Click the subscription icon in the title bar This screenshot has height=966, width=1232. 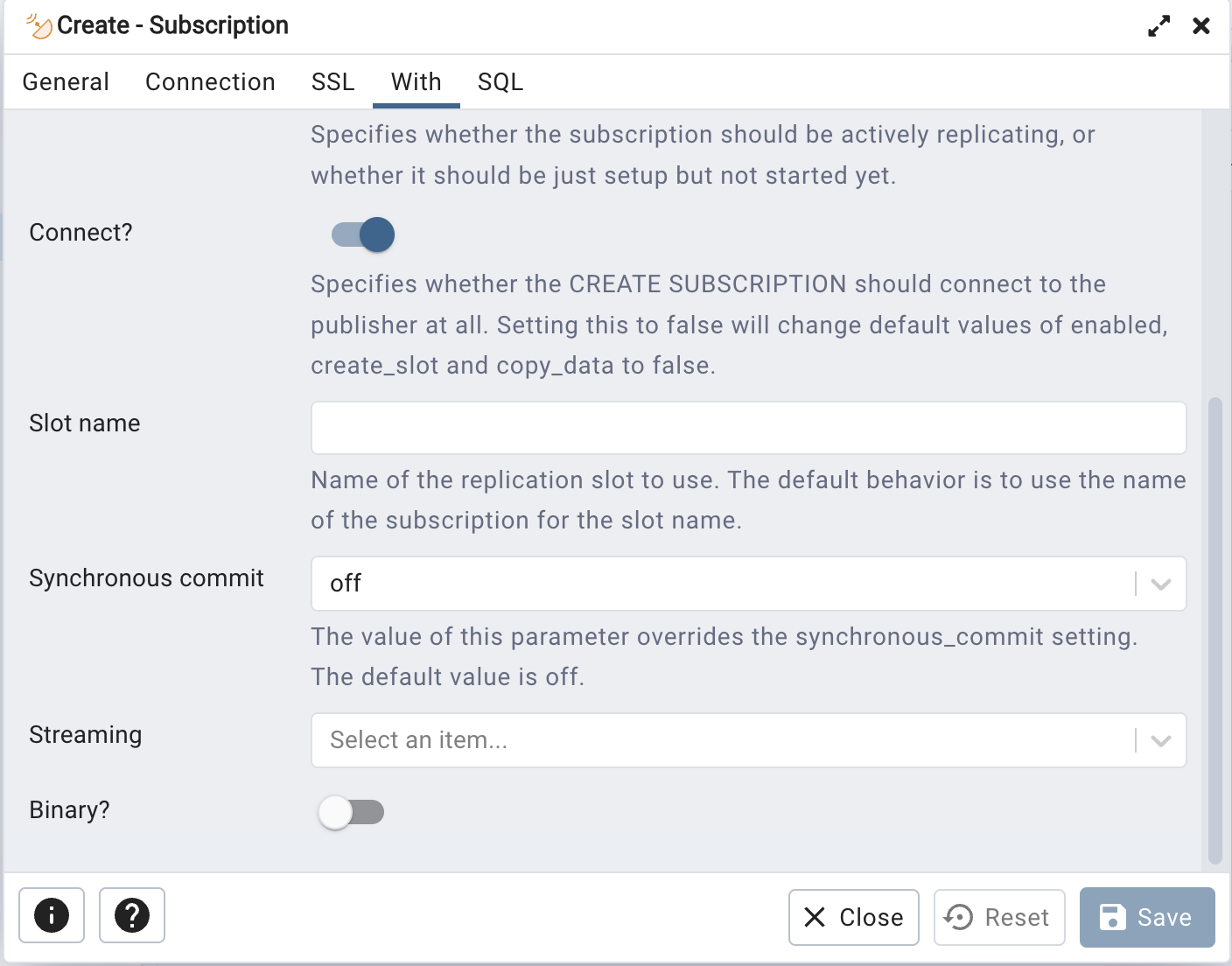[39, 26]
